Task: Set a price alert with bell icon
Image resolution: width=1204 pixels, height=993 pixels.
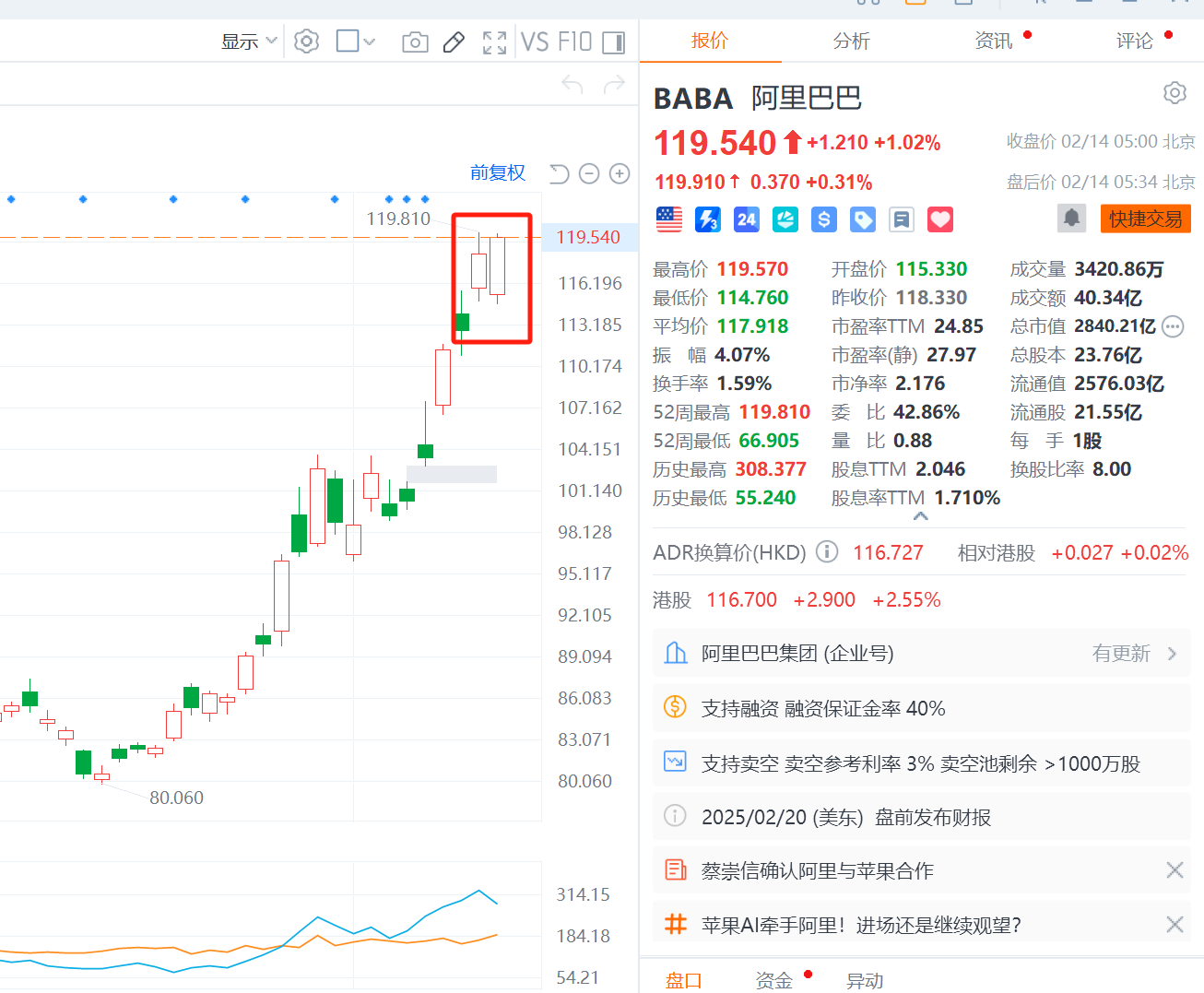Action: point(1071,219)
